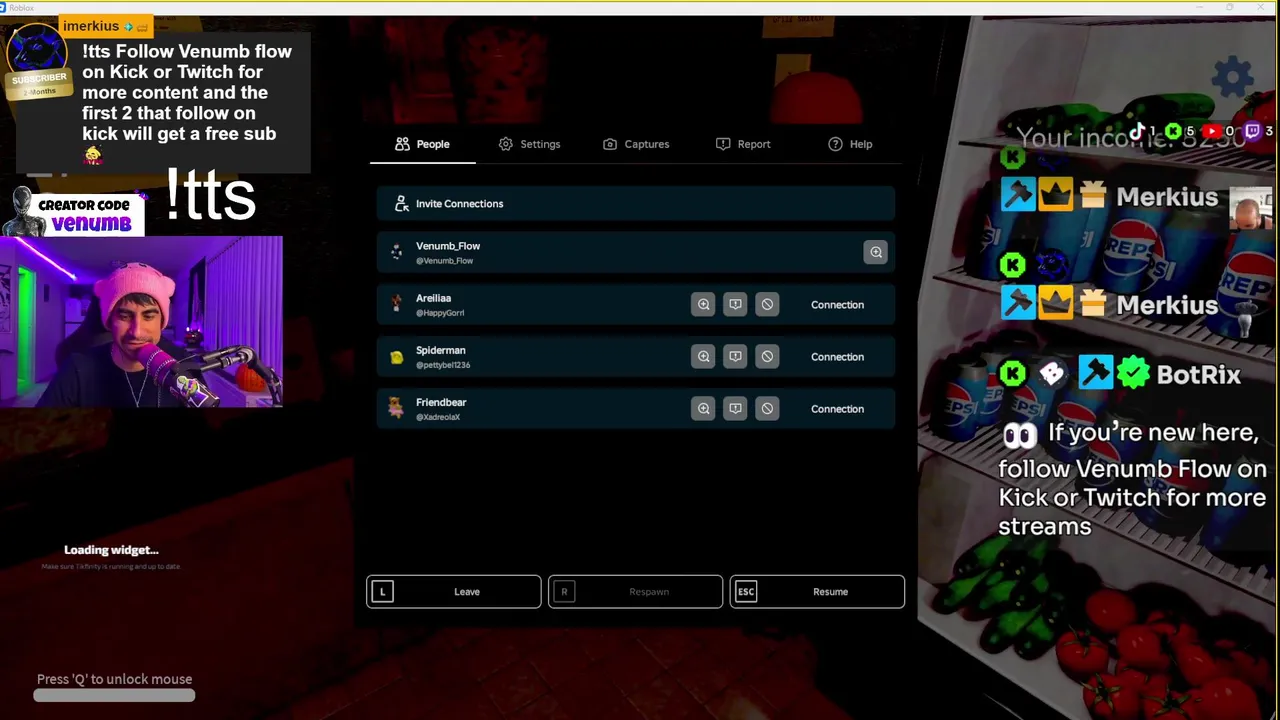Screen dimensions: 1280x720
Task: Examine avatar for Areiliaa using the magnifier
Action: pos(703,304)
